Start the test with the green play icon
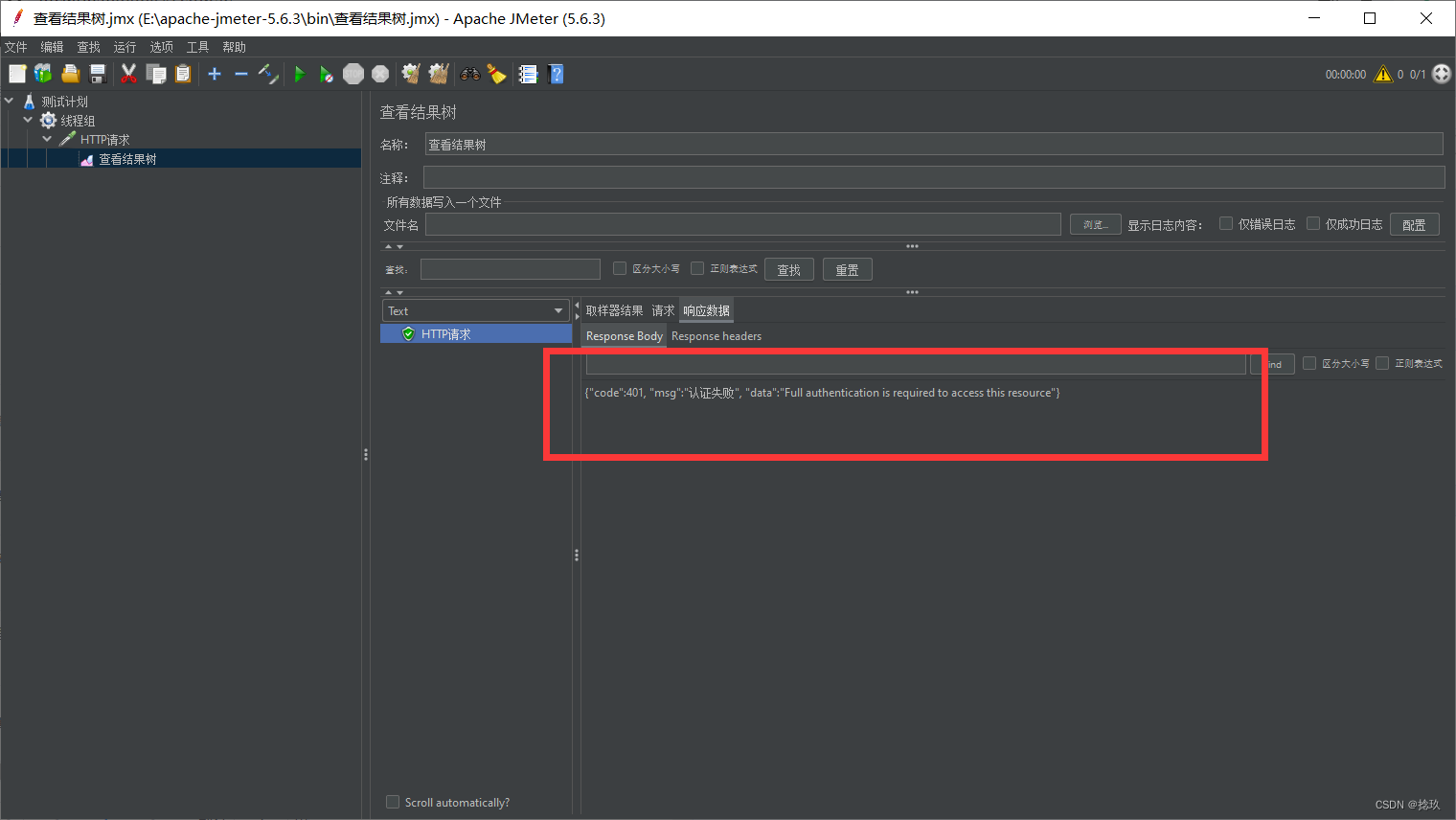1456x820 pixels. (299, 74)
